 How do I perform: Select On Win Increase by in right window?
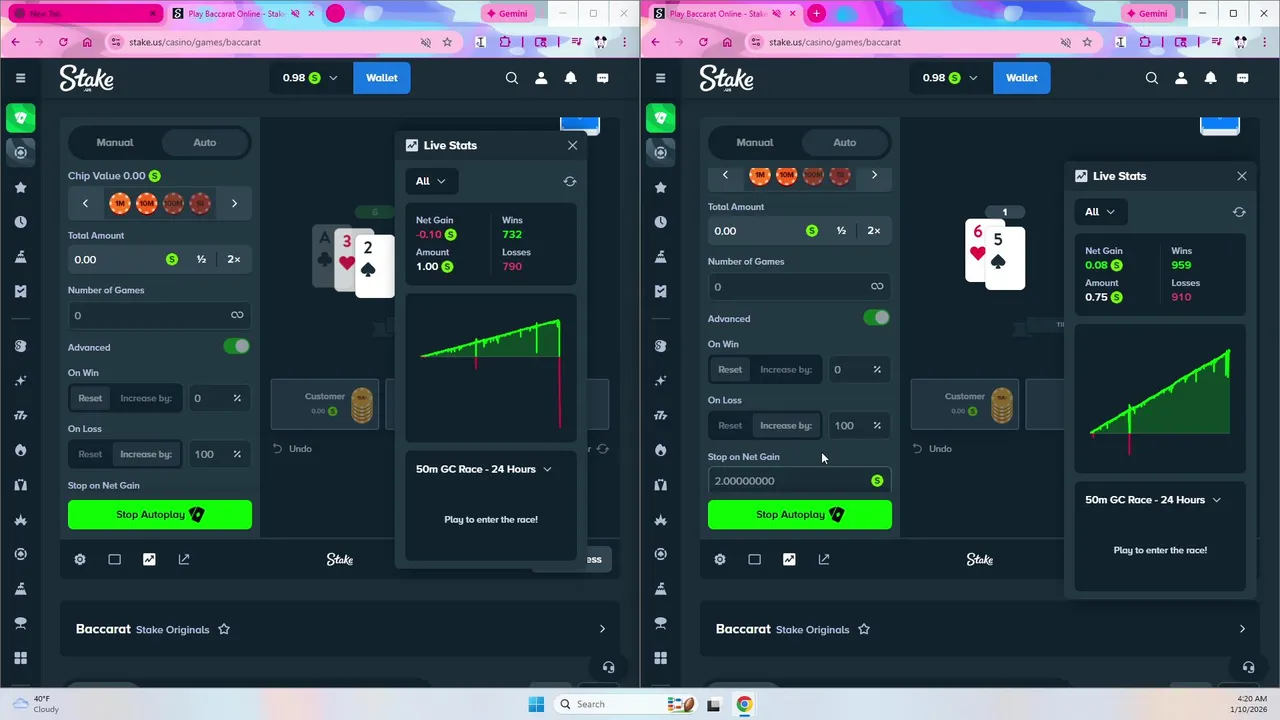pos(786,369)
